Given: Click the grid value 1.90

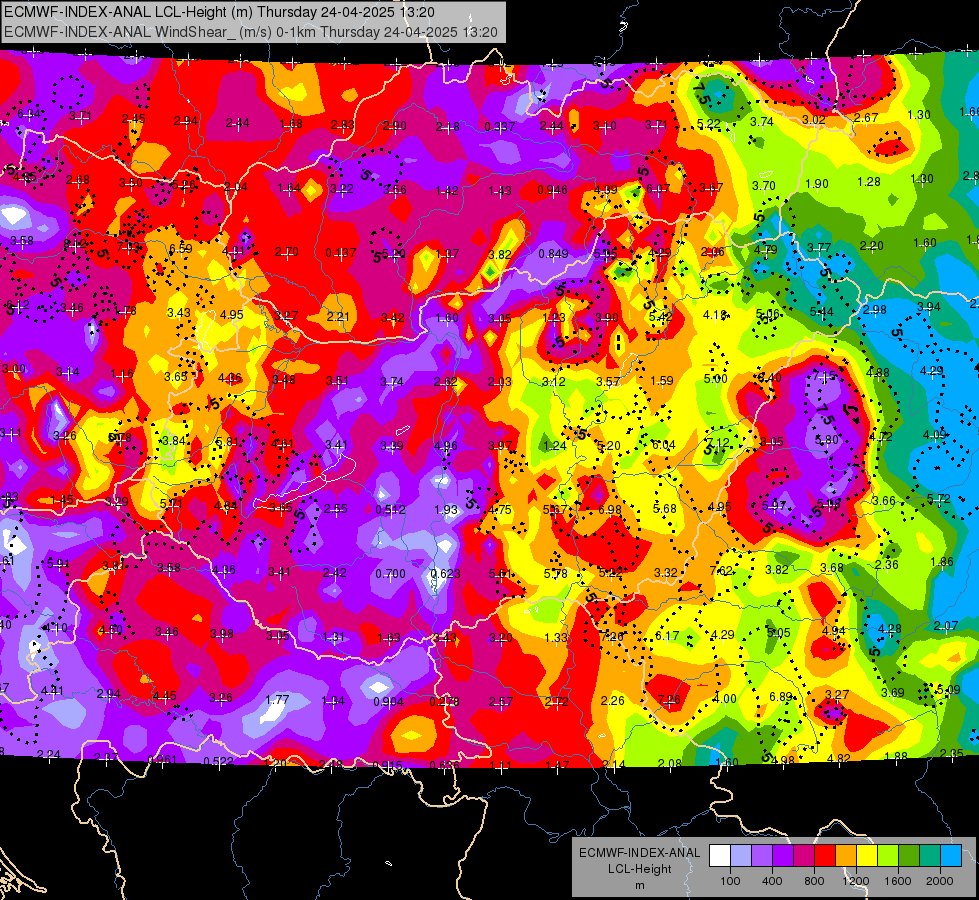Looking at the screenshot, I should (x=817, y=184).
